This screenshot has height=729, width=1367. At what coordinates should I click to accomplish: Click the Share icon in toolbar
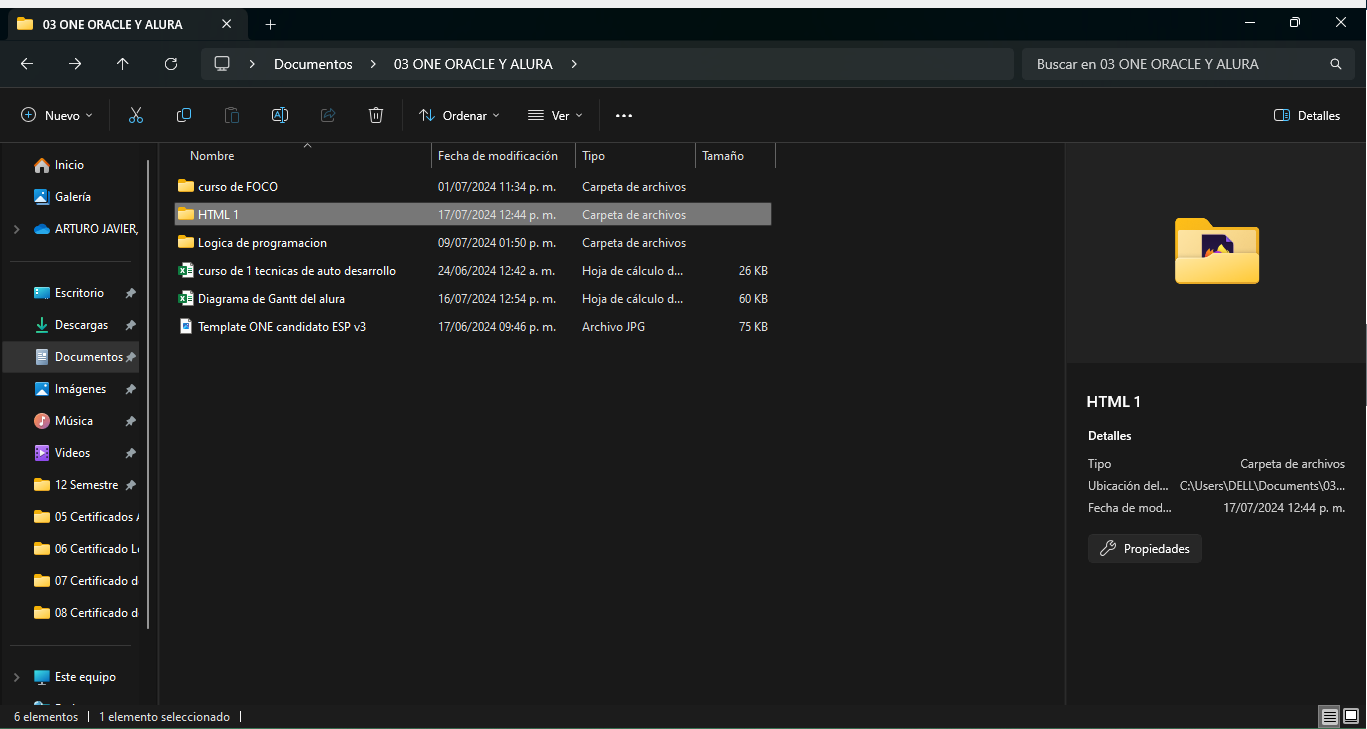(x=328, y=115)
